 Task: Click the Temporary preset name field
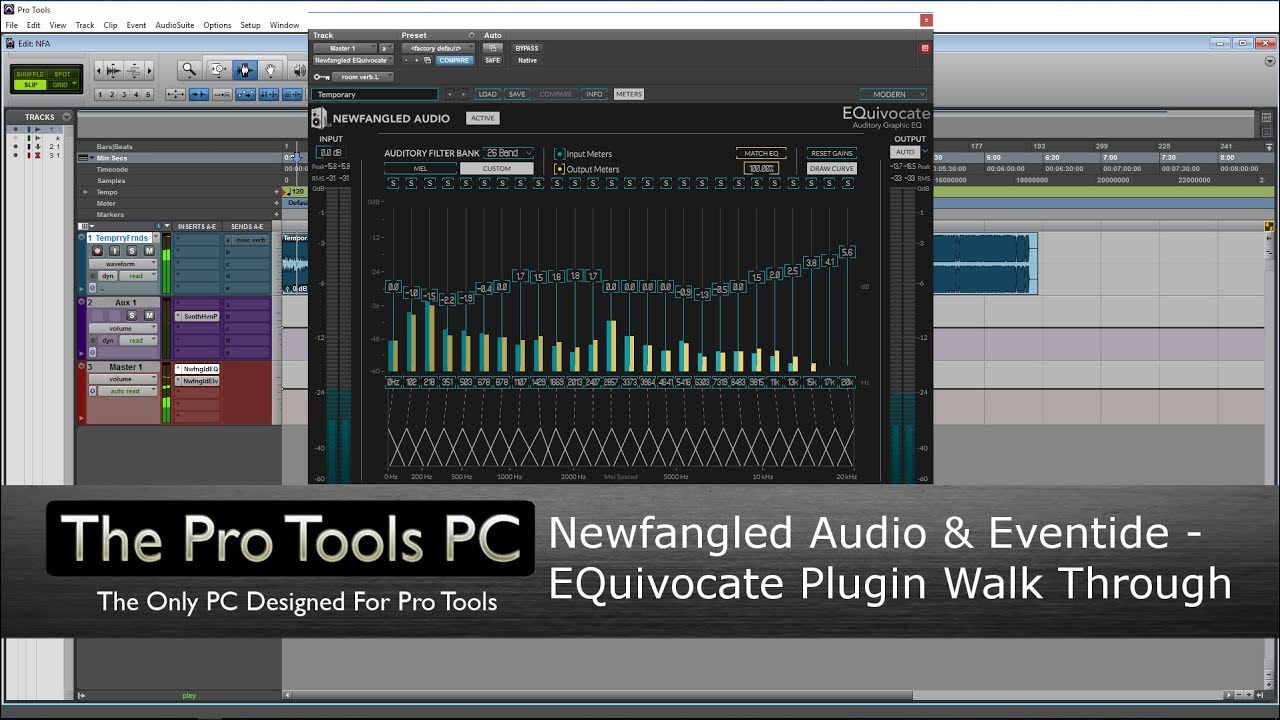[374, 94]
